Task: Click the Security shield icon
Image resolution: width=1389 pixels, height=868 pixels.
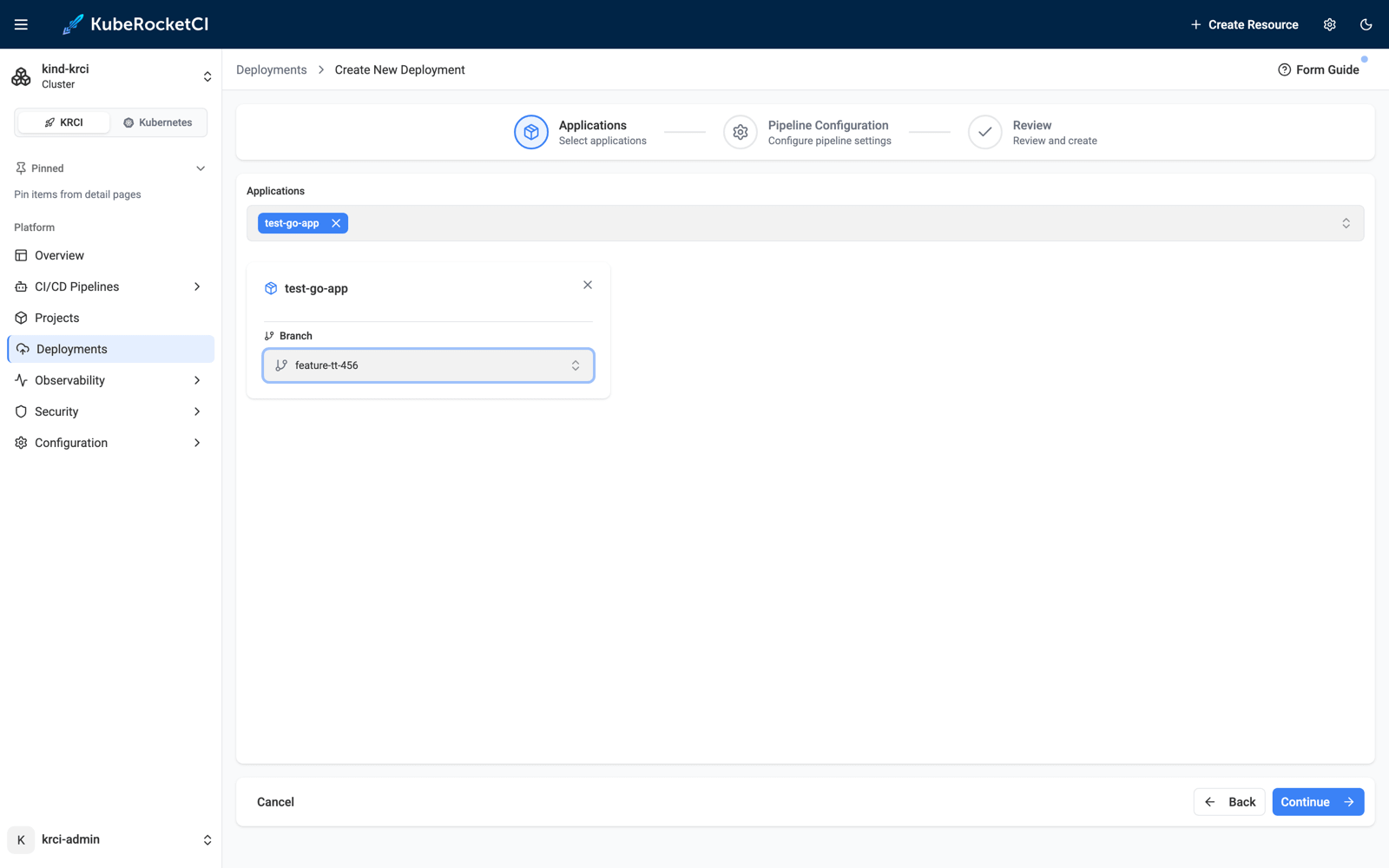Action: tap(21, 411)
